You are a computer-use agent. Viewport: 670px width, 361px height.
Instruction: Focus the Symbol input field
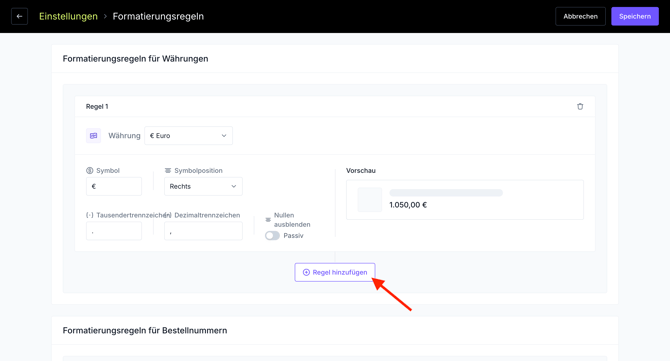coord(114,186)
